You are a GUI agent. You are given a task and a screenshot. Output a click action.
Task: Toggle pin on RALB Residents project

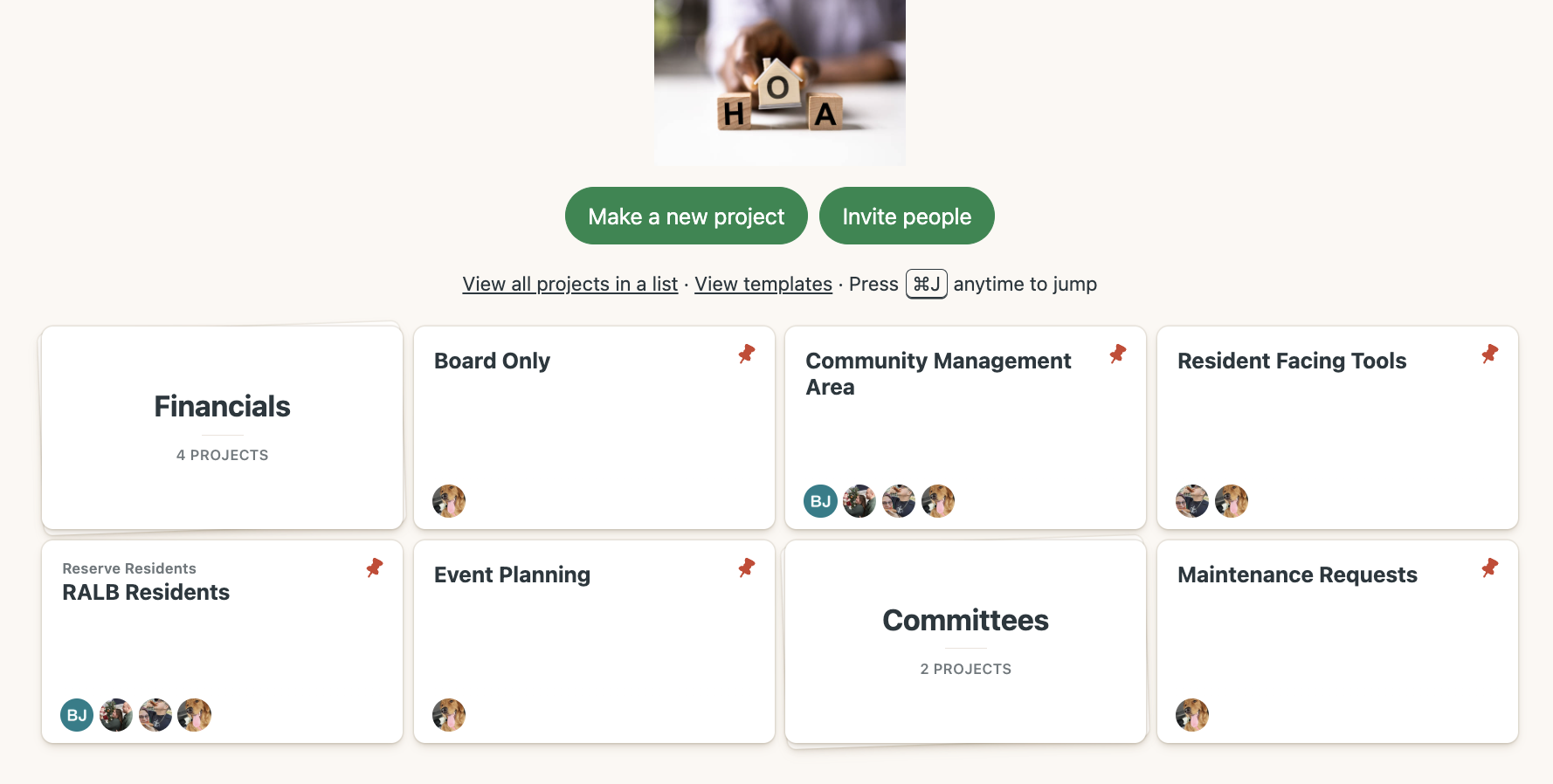pyautogui.click(x=375, y=567)
